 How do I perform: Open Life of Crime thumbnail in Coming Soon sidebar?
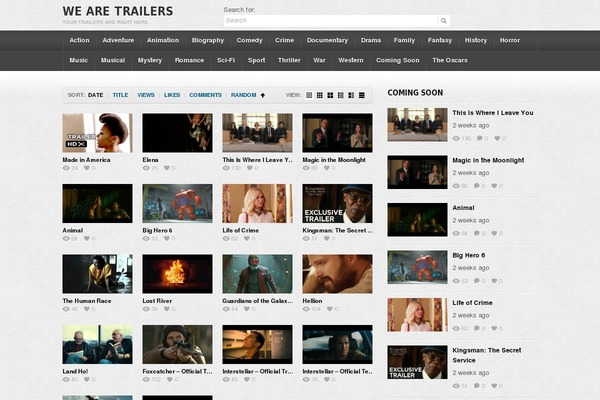coord(417,315)
